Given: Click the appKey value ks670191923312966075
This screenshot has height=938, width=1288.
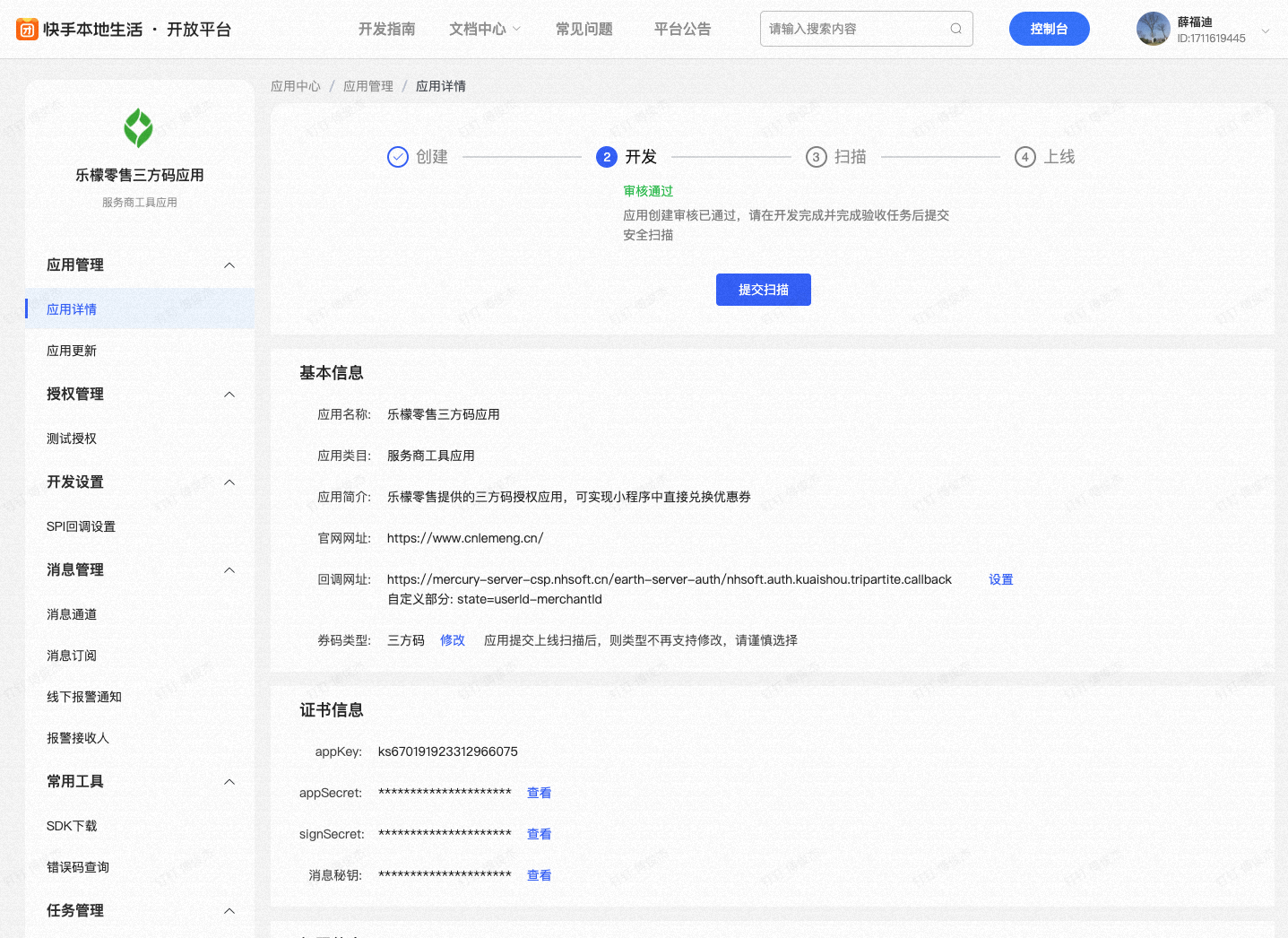Looking at the screenshot, I should (448, 751).
